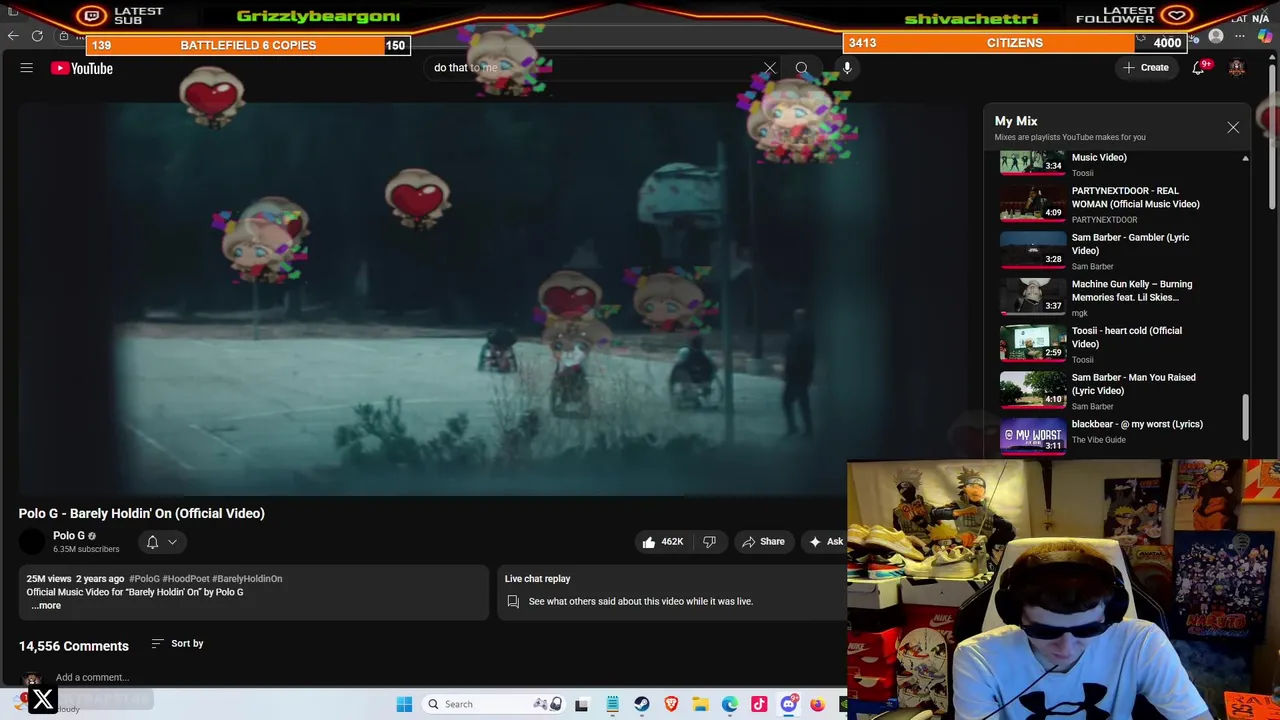Screen dimensions: 1280x720
Task: Select the Sam Barber Gambler thumbnail
Action: click(x=1033, y=250)
